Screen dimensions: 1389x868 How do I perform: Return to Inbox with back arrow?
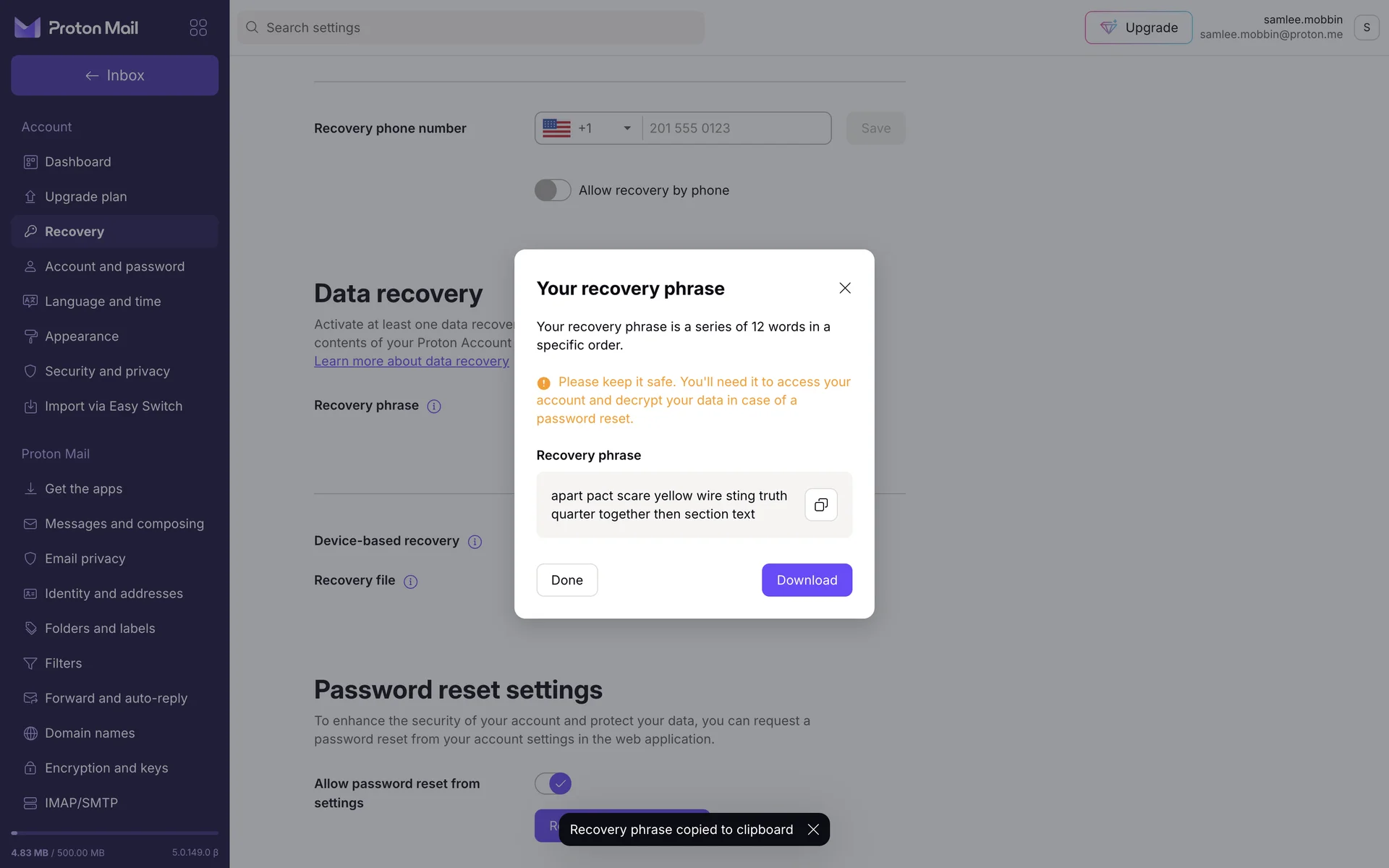point(114,75)
